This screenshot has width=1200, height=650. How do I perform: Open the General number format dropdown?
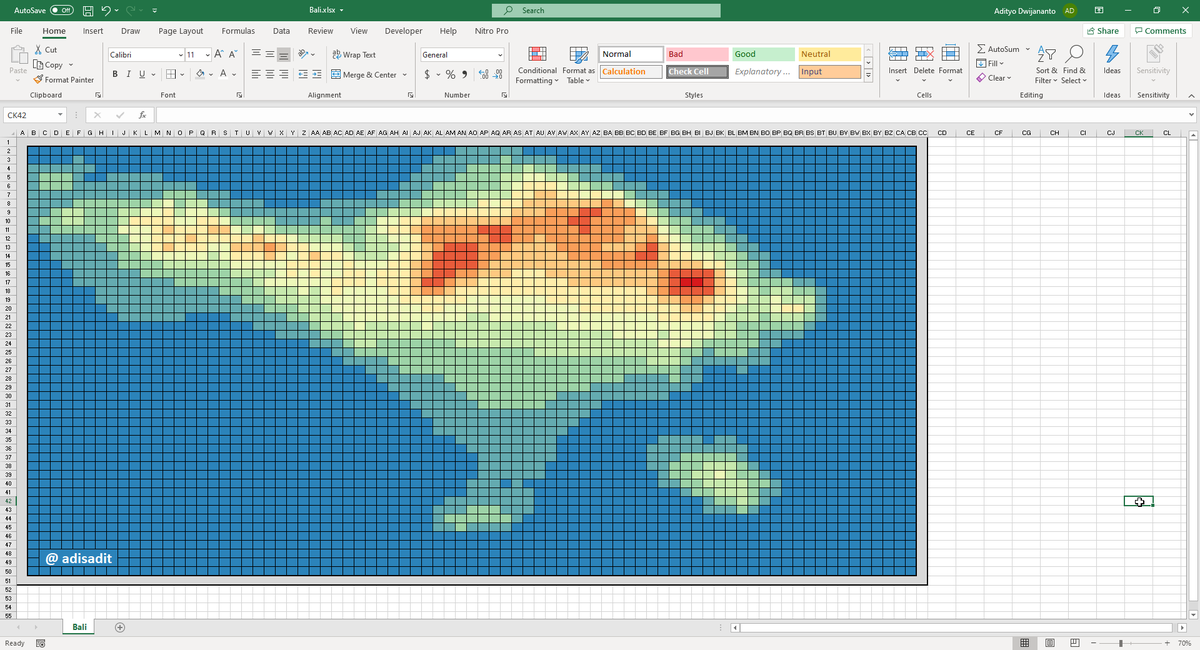500,55
